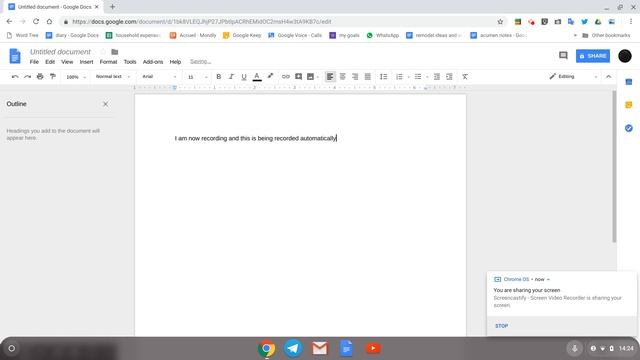Toggle underline formatting
This screenshot has height=360, width=640.
click(244, 77)
